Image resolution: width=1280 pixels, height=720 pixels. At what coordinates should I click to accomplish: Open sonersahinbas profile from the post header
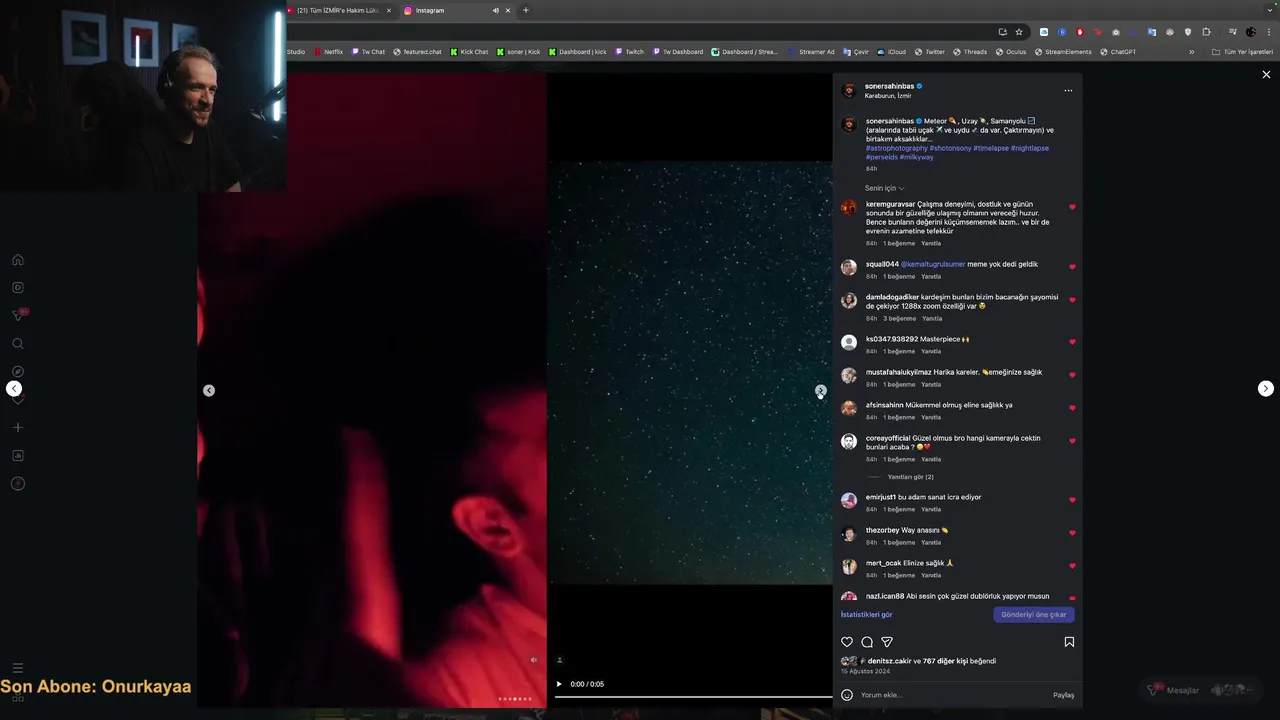(889, 86)
